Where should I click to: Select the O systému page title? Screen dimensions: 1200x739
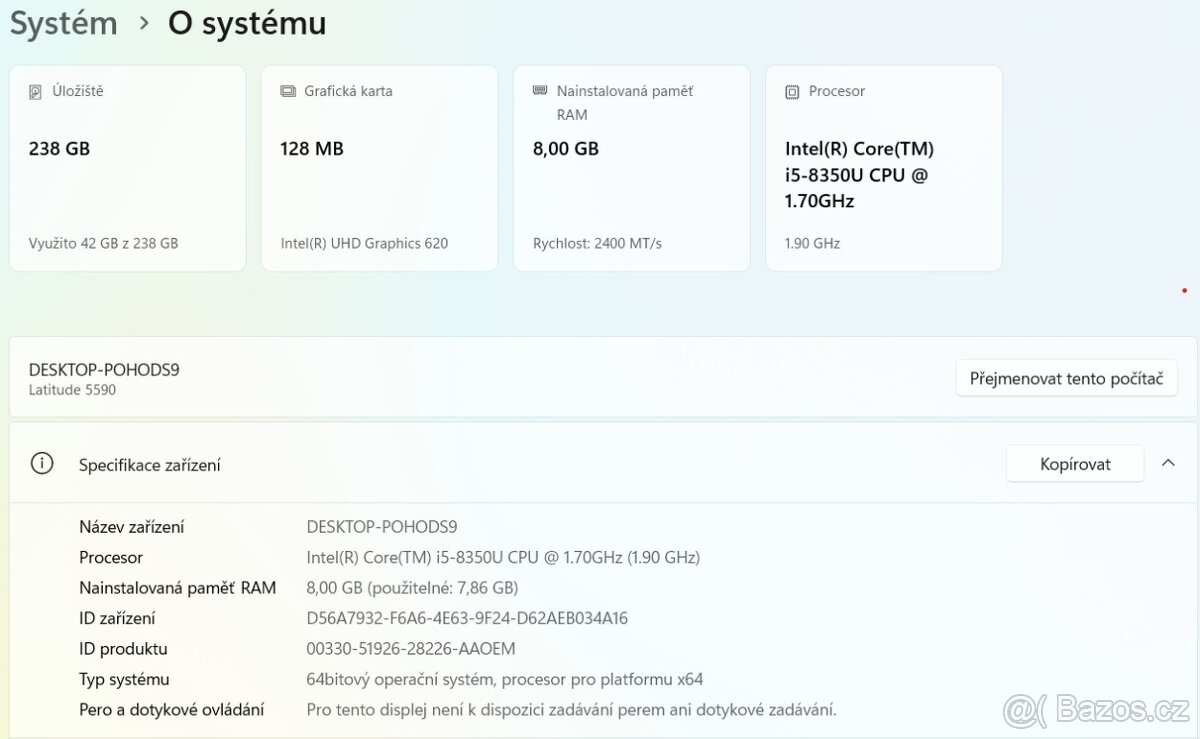pyautogui.click(x=246, y=23)
